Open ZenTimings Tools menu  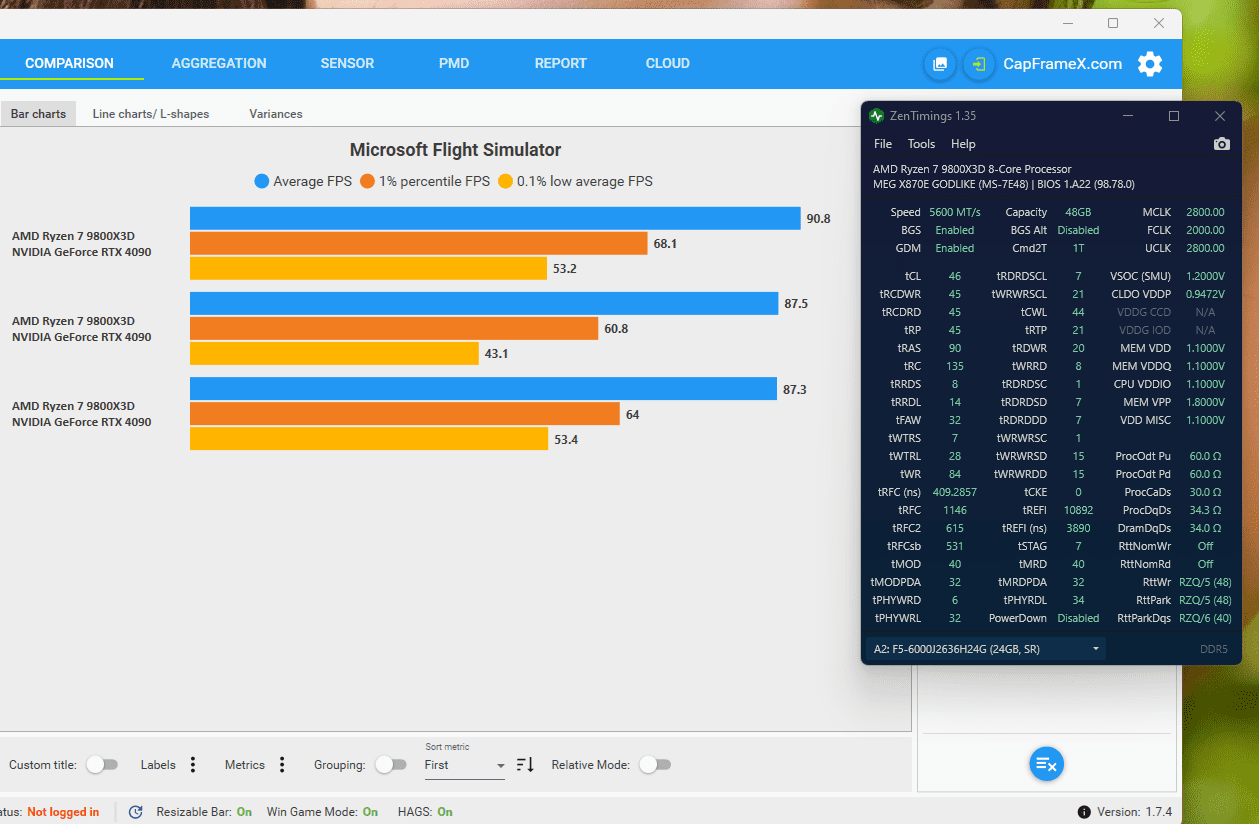(x=921, y=144)
